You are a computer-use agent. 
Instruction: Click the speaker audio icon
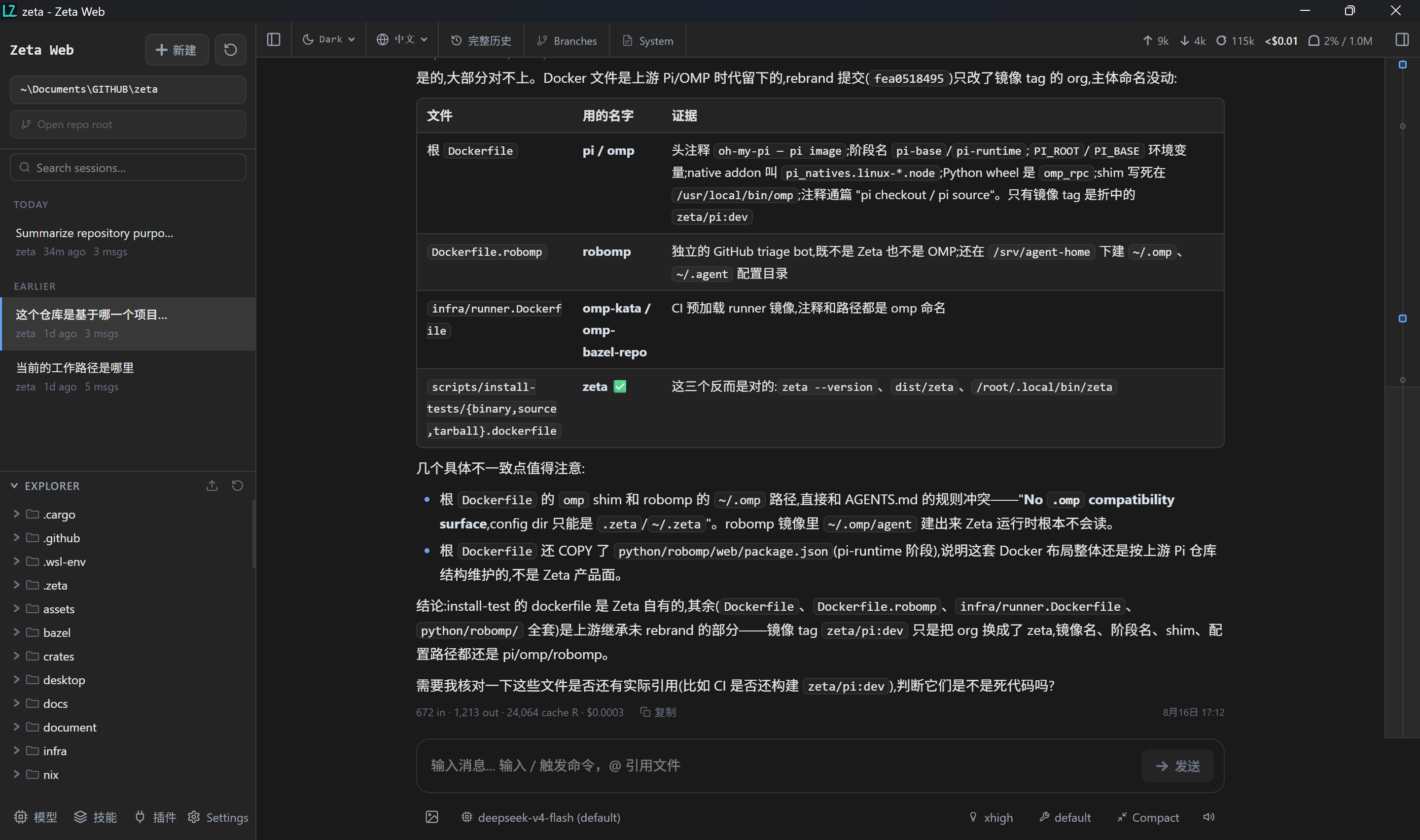(1209, 817)
